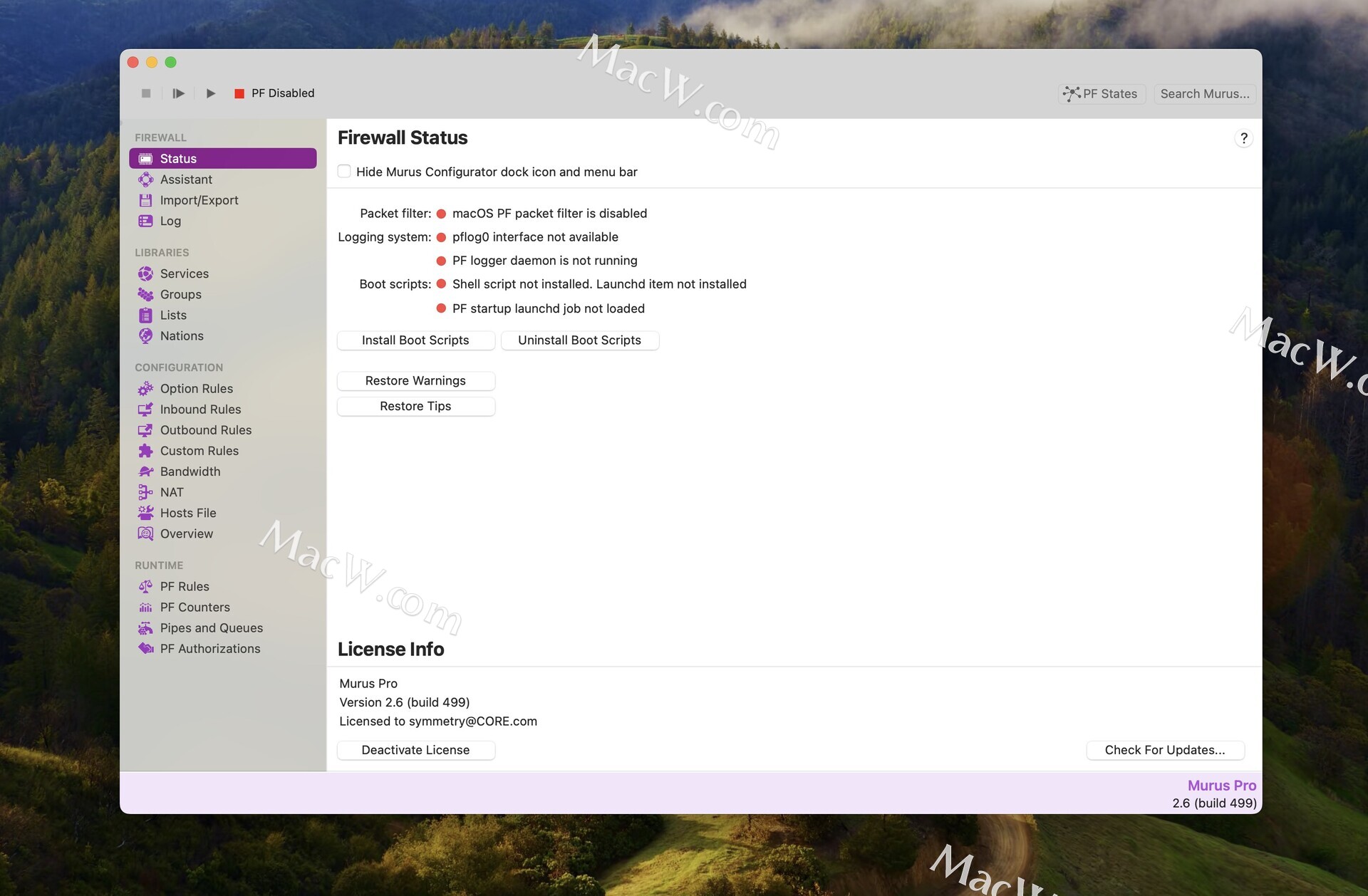Click the step-play test ruleset icon
The height and width of the screenshot is (896, 1368).
tap(178, 93)
